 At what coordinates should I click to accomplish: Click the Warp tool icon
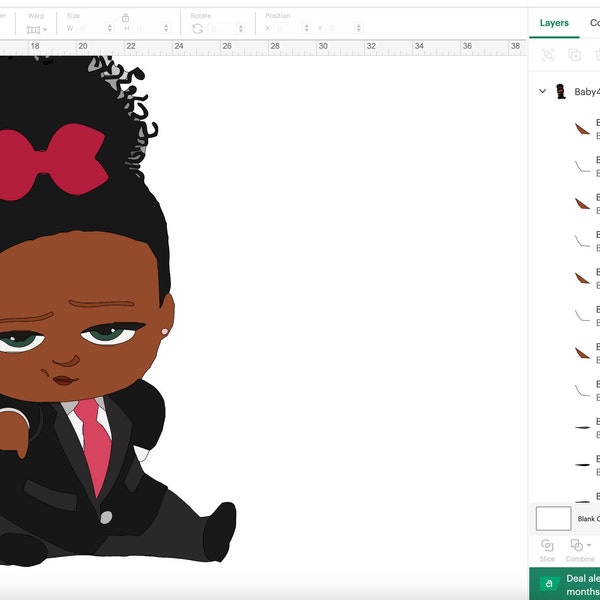point(33,29)
